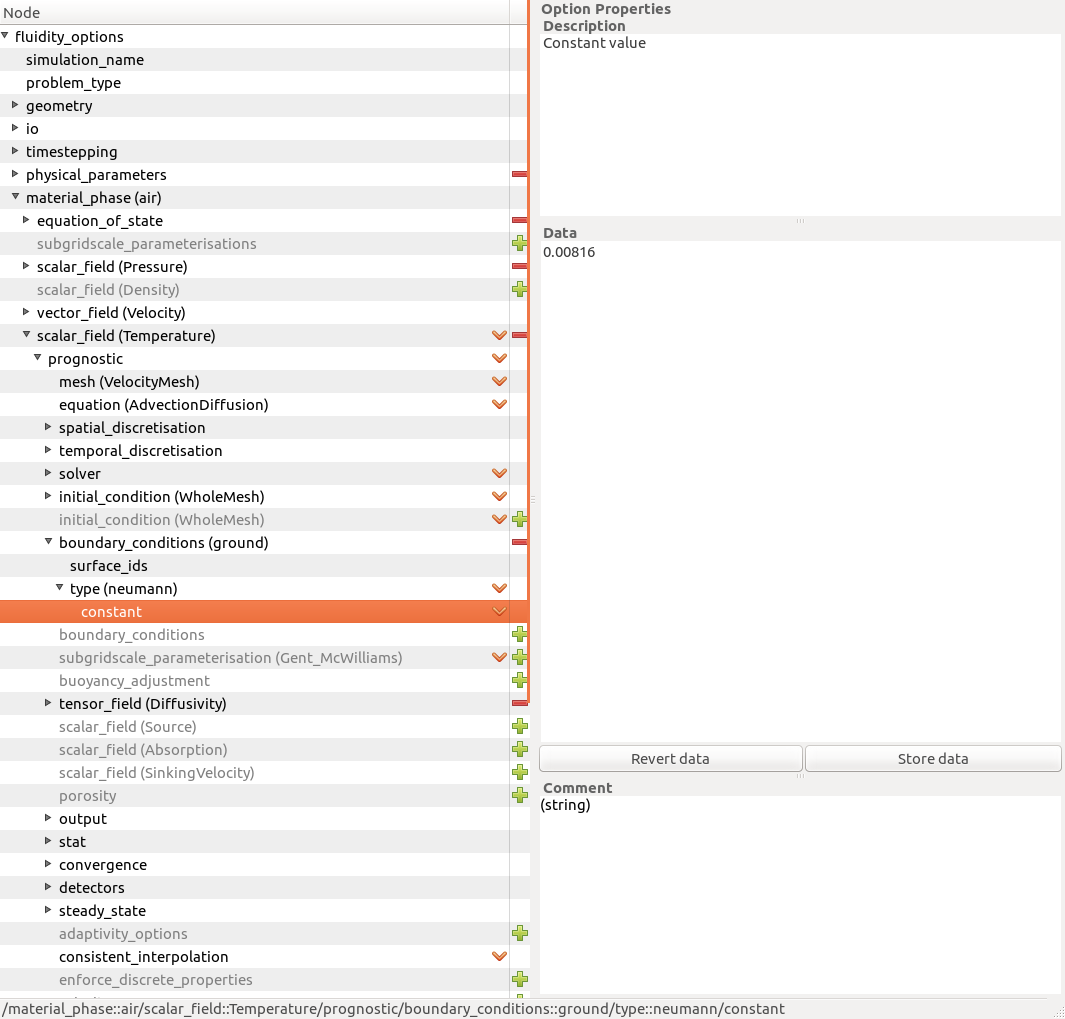
Task: Click the Store data button
Action: coord(933,759)
